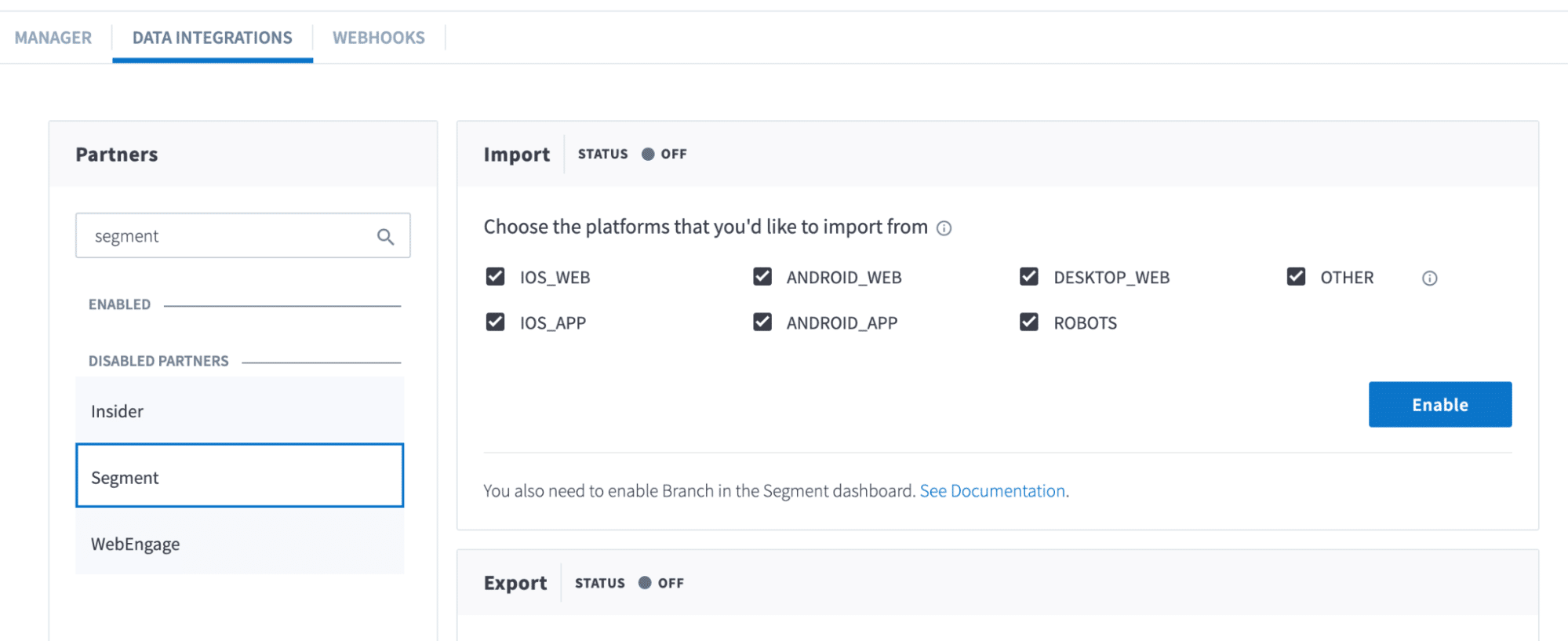This screenshot has width=1568, height=641.
Task: Uncheck the IOS_WEB checkbox
Action: click(495, 277)
